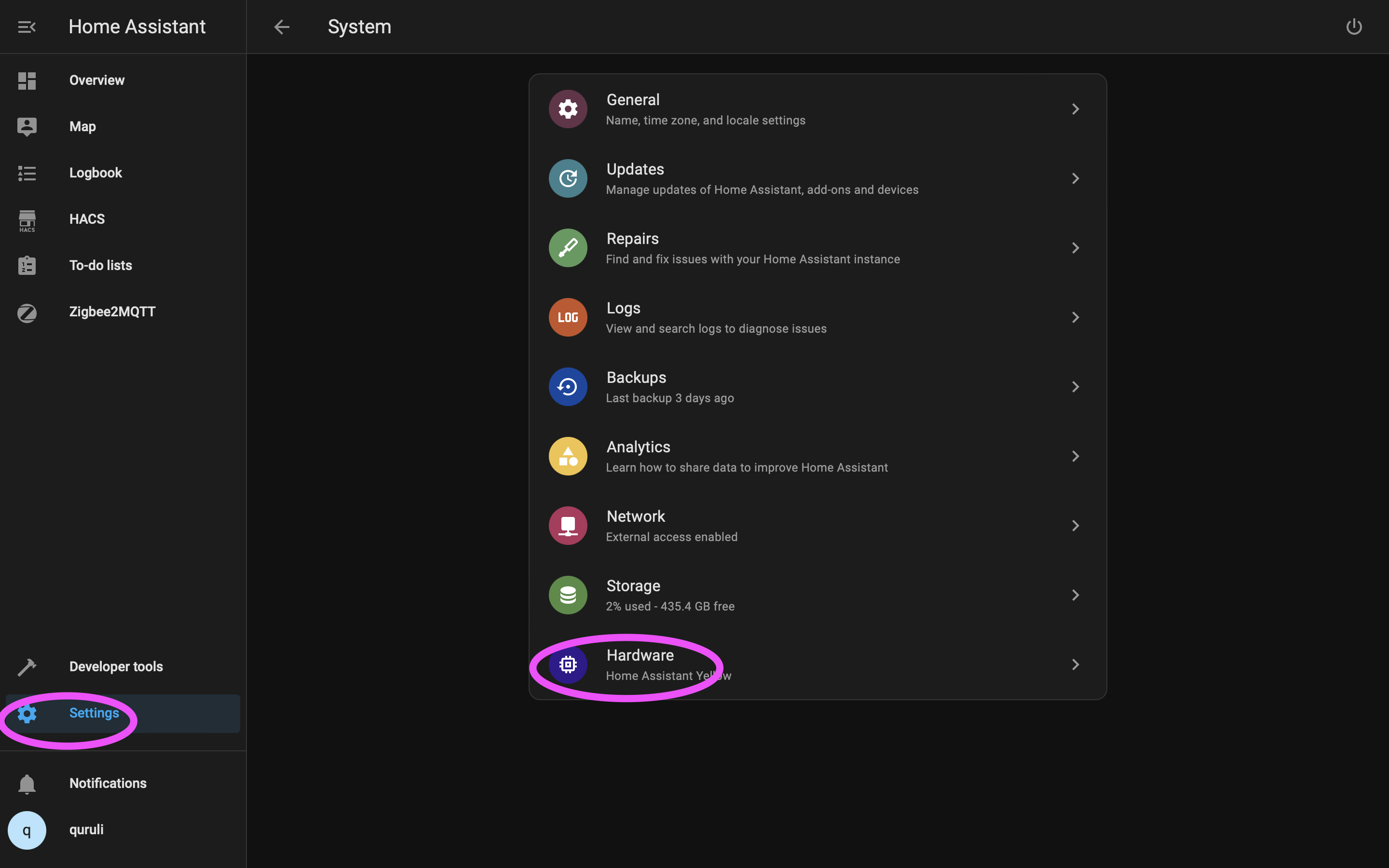The width and height of the screenshot is (1389, 868).
Task: Open the Overview dashboard icon
Action: coord(27,81)
